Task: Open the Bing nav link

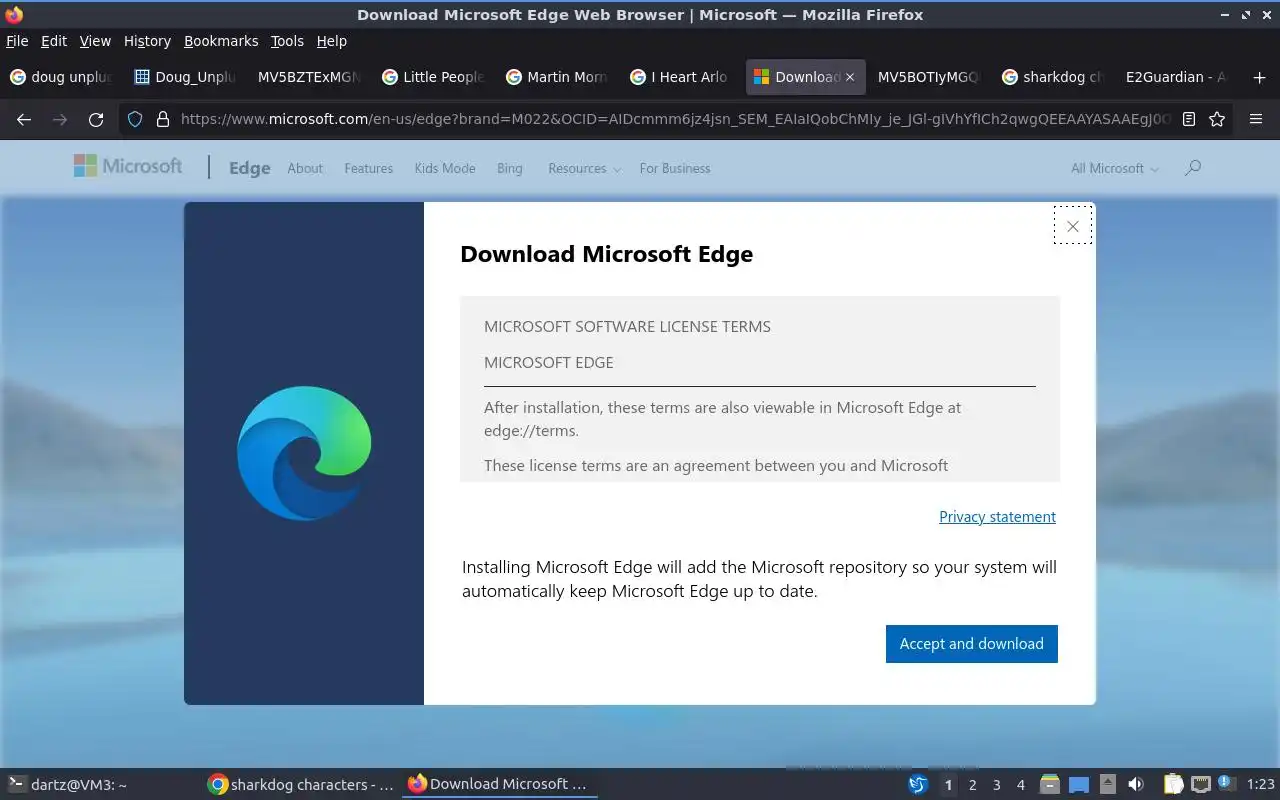Action: click(510, 168)
